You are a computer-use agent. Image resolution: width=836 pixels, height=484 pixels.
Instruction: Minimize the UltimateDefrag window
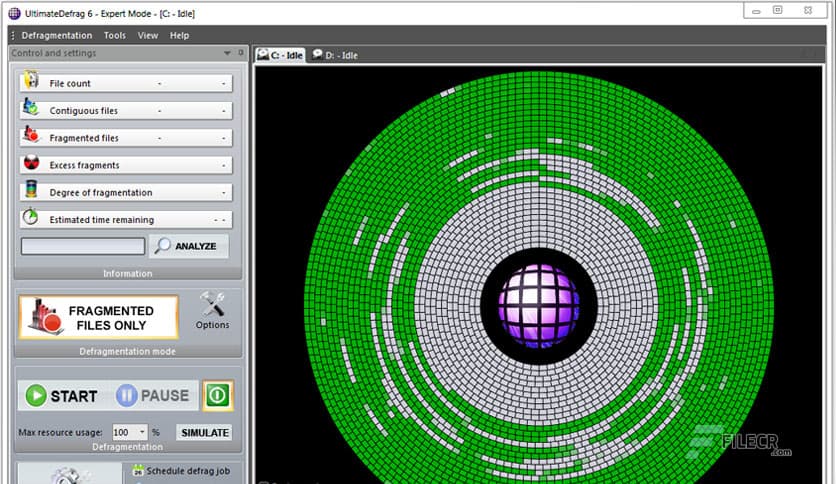(x=756, y=11)
